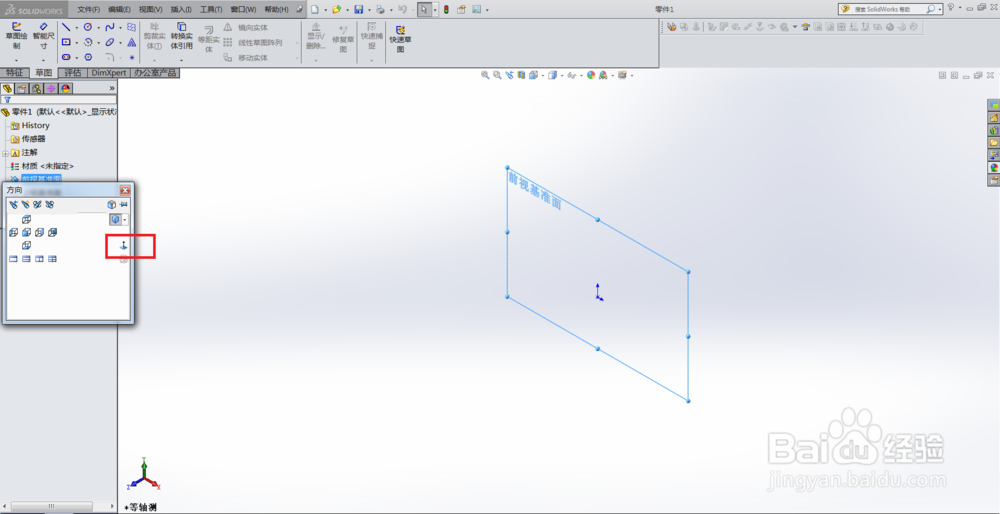
Task: Click the Open file icon
Action: tap(336, 10)
